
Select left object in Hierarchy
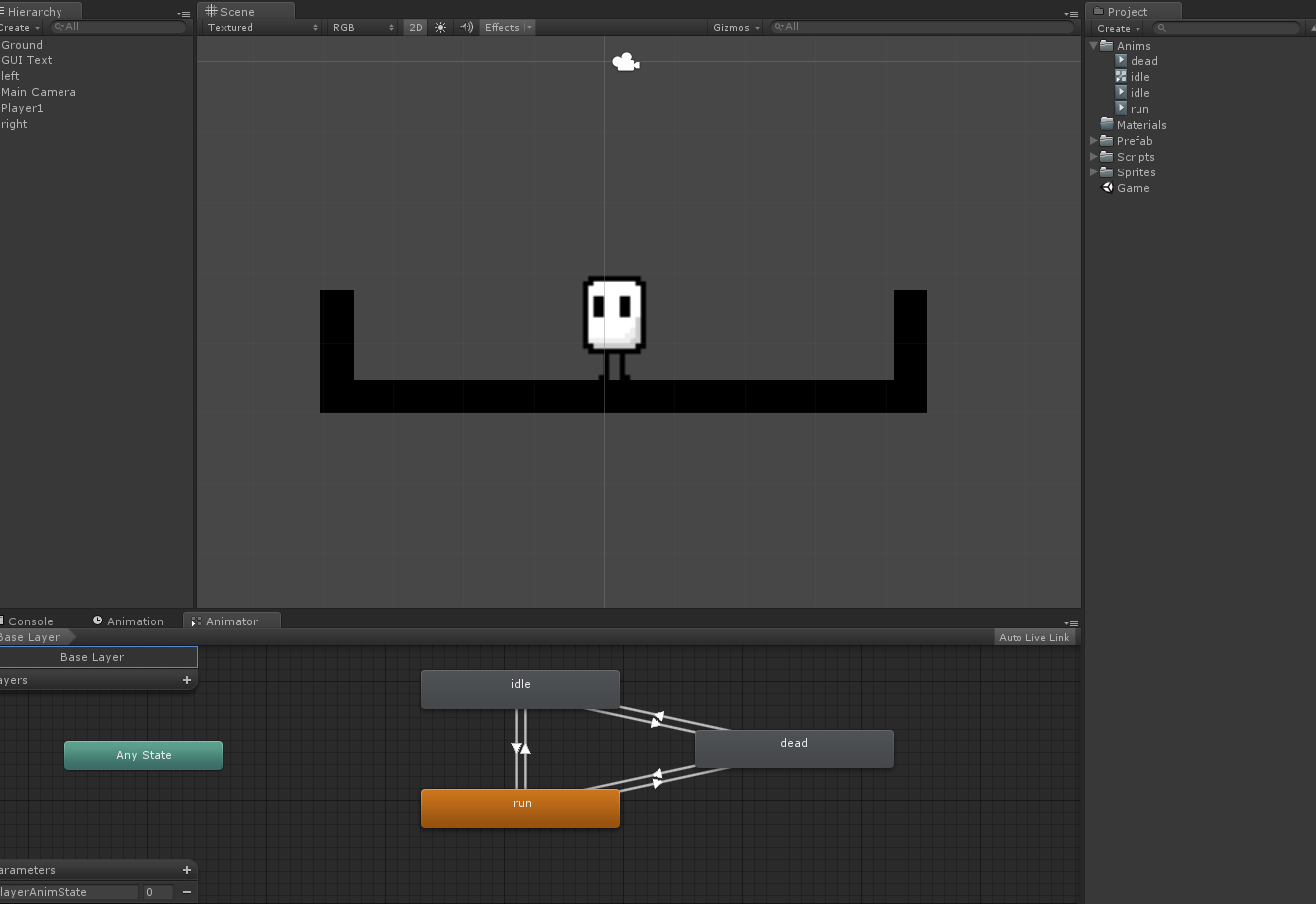10,76
